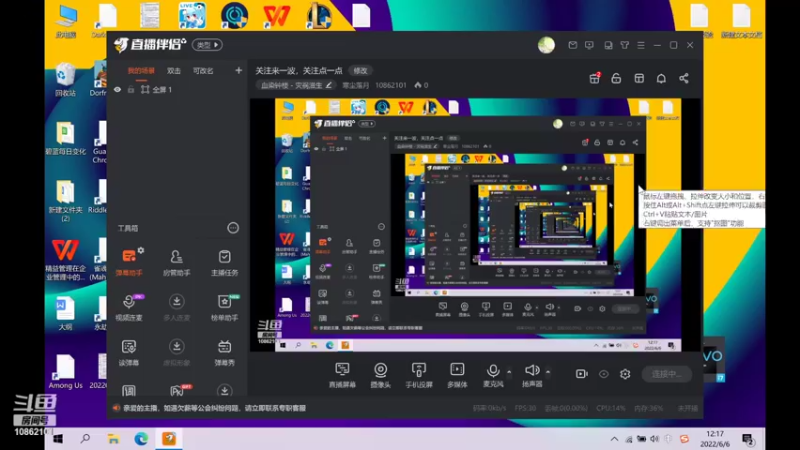Click the 麦克风 microphone icon
Image resolution: width=800 pixels, height=450 pixels.
[x=493, y=370]
